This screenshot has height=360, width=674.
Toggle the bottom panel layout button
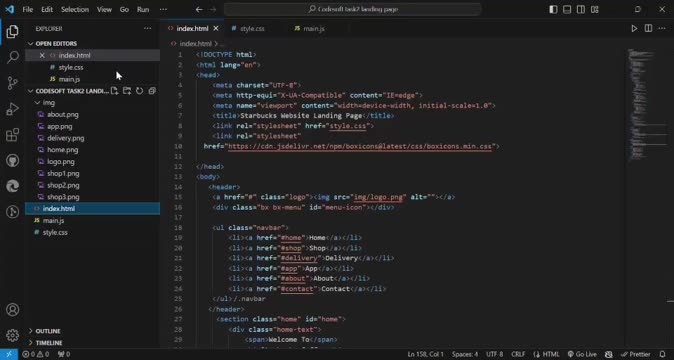pyautogui.click(x=567, y=9)
